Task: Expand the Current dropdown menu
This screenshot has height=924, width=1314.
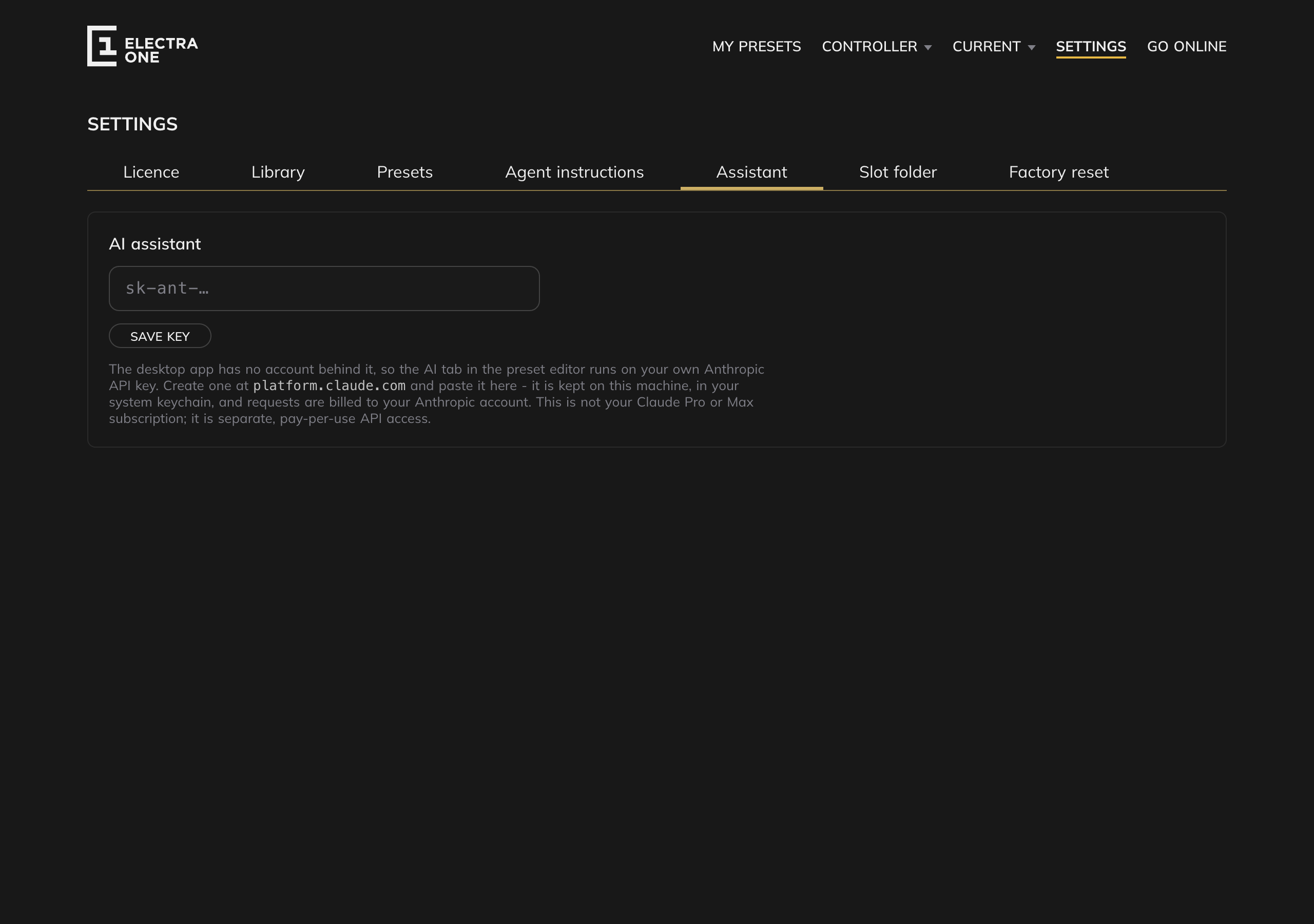Action: [x=994, y=46]
